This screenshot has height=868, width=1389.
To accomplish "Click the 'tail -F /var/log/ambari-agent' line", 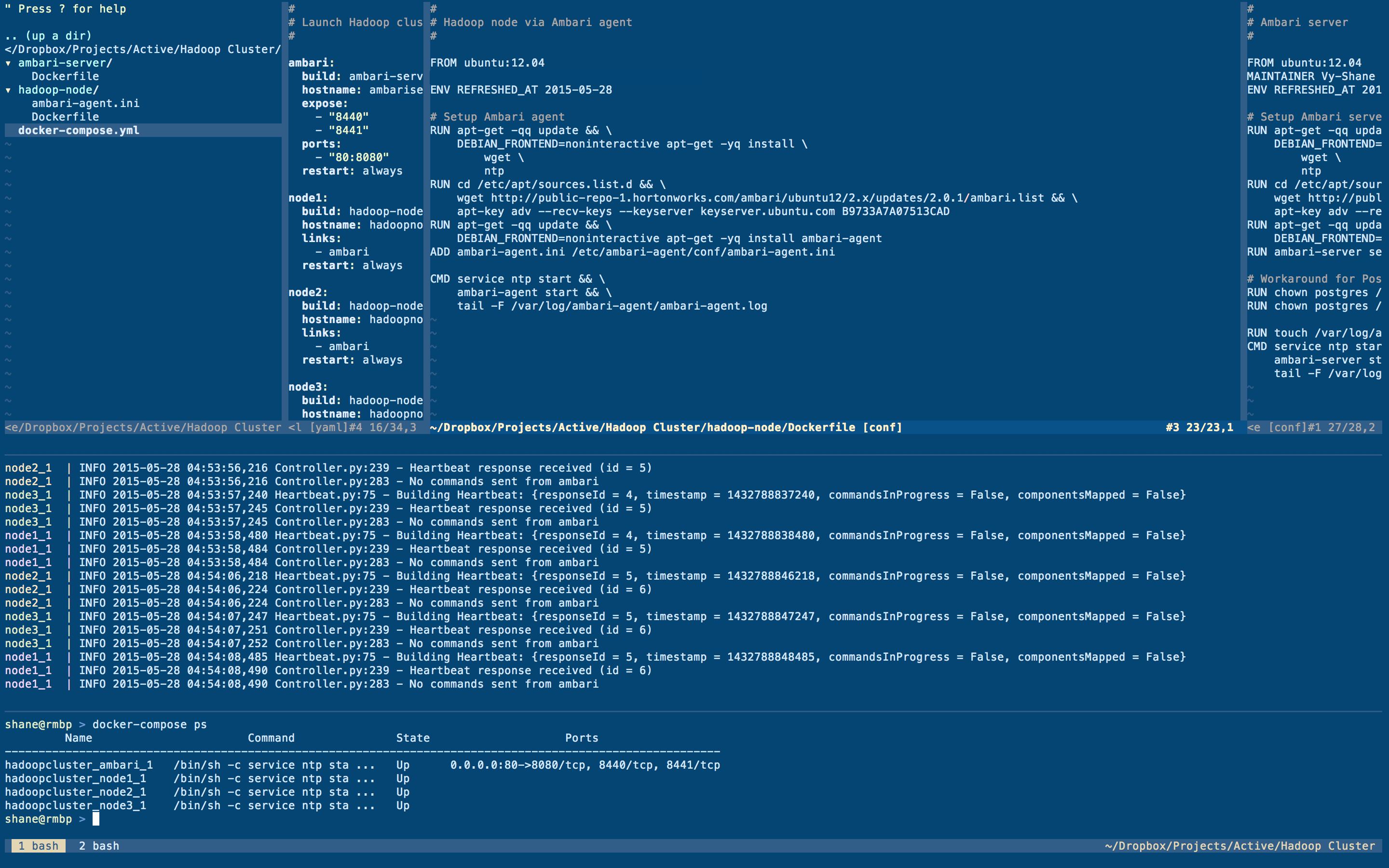I will click(x=612, y=306).
